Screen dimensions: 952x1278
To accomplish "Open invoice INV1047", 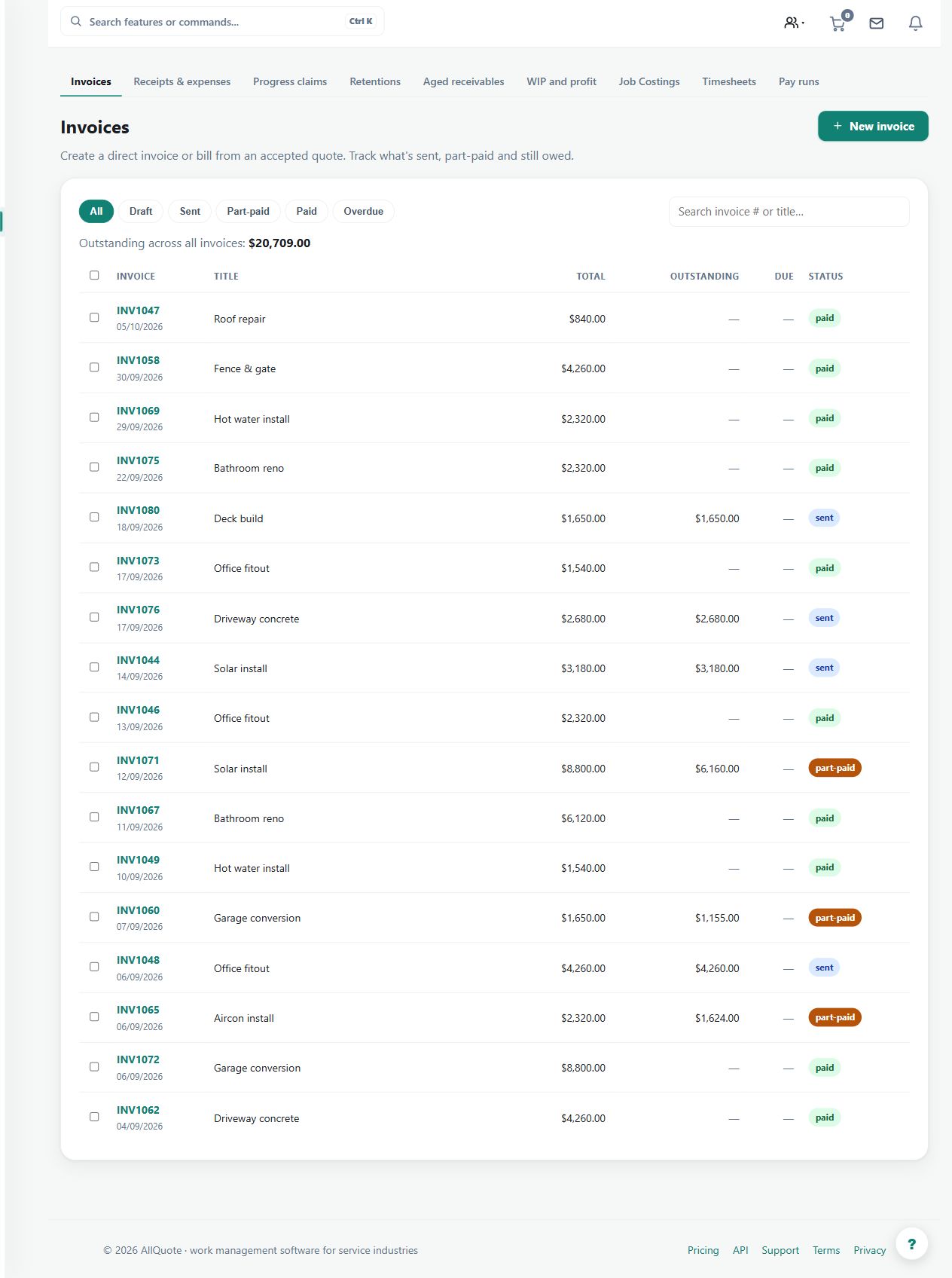I will tap(138, 310).
